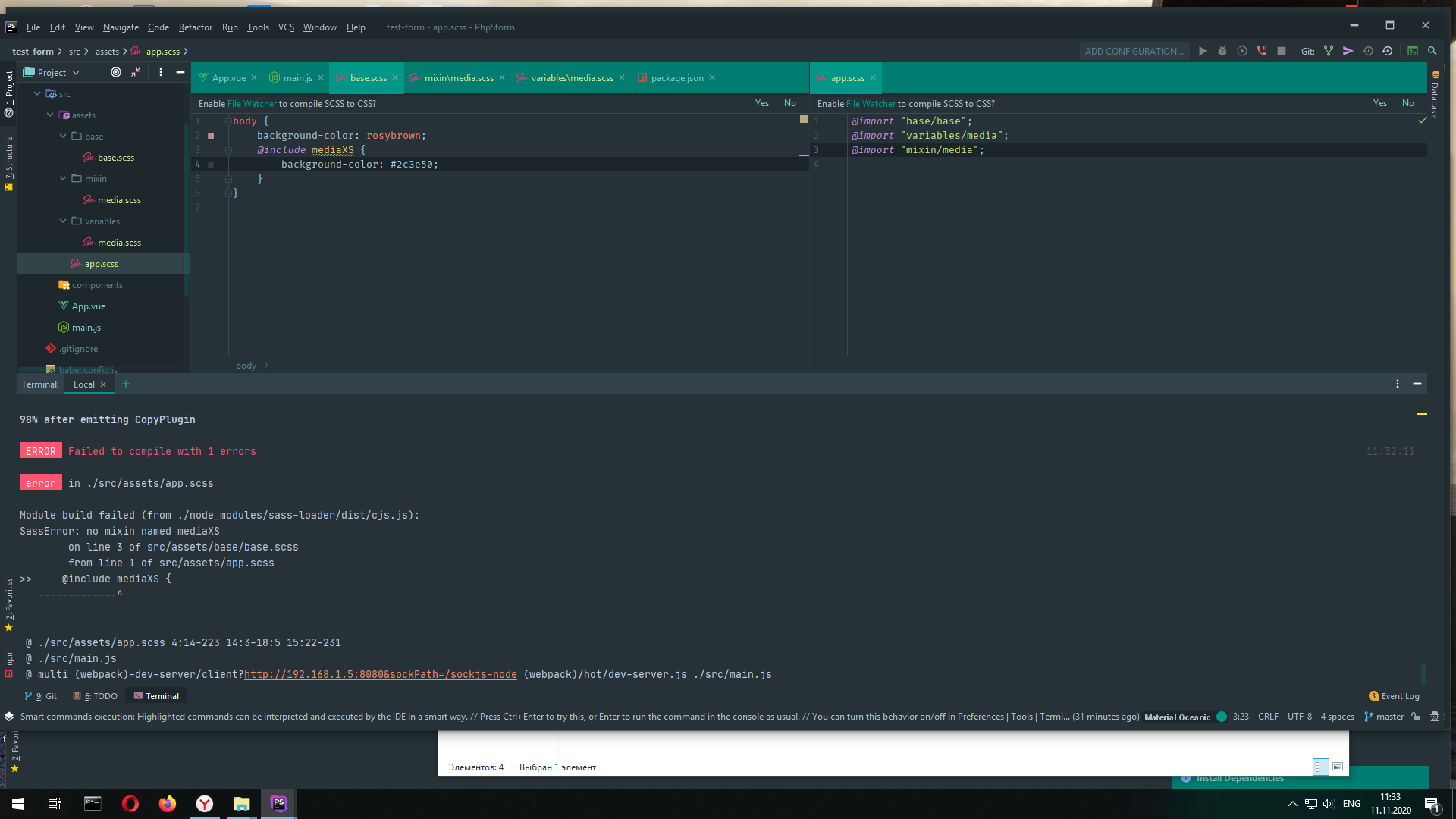This screenshot has height=819, width=1456.
Task: Click the PhpStorm logo icon in title bar
Action: [x=11, y=27]
